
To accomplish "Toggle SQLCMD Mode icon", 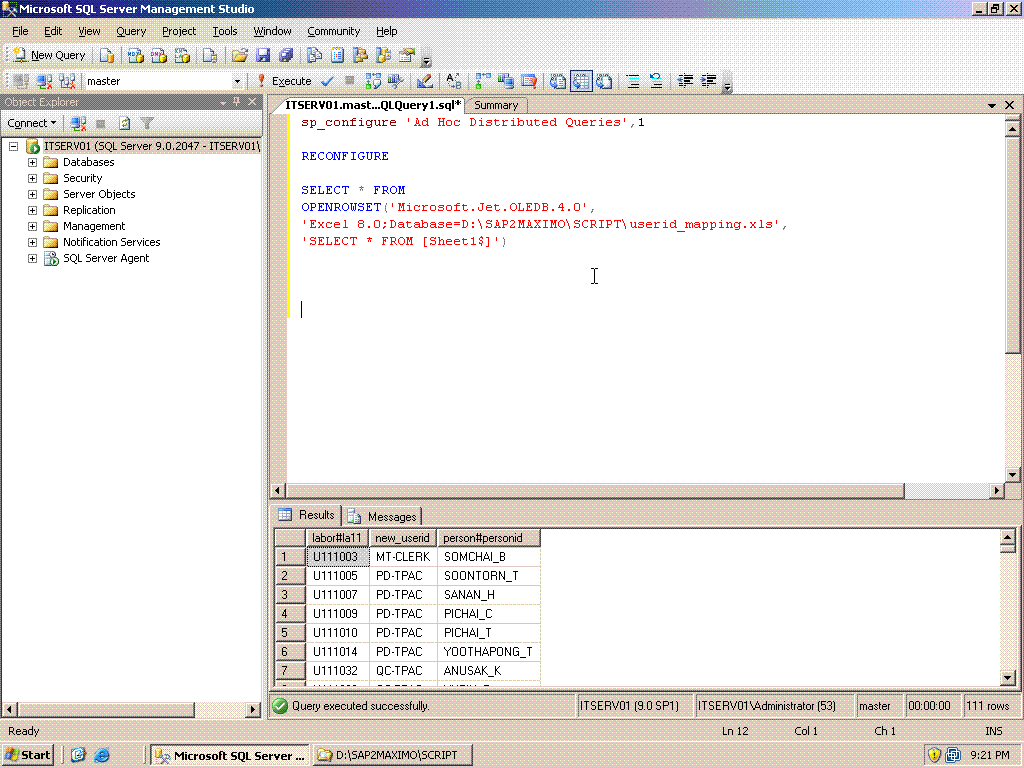I will (529, 81).
